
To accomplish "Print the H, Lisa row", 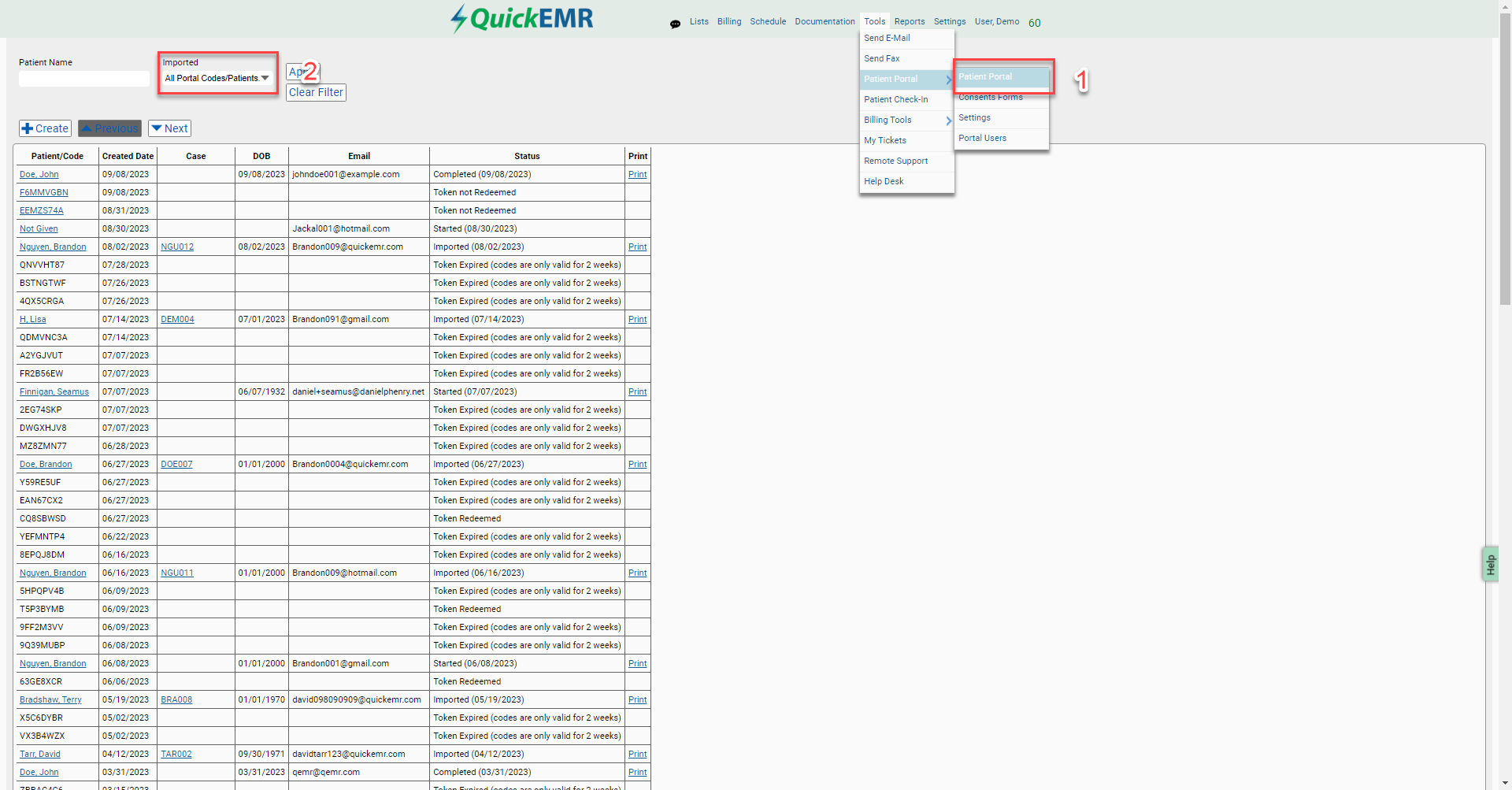I will point(638,319).
